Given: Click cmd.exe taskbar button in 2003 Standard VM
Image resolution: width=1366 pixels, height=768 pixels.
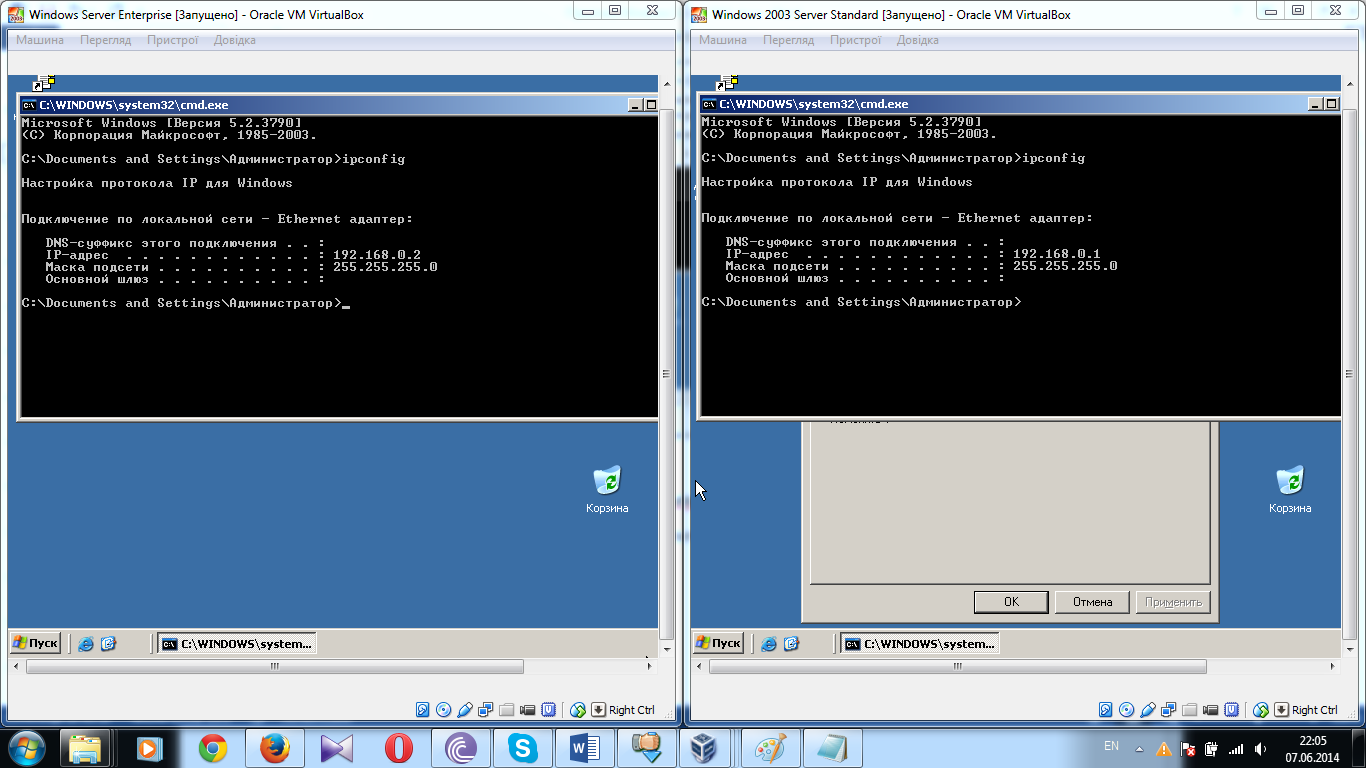Looking at the screenshot, I should [x=920, y=644].
